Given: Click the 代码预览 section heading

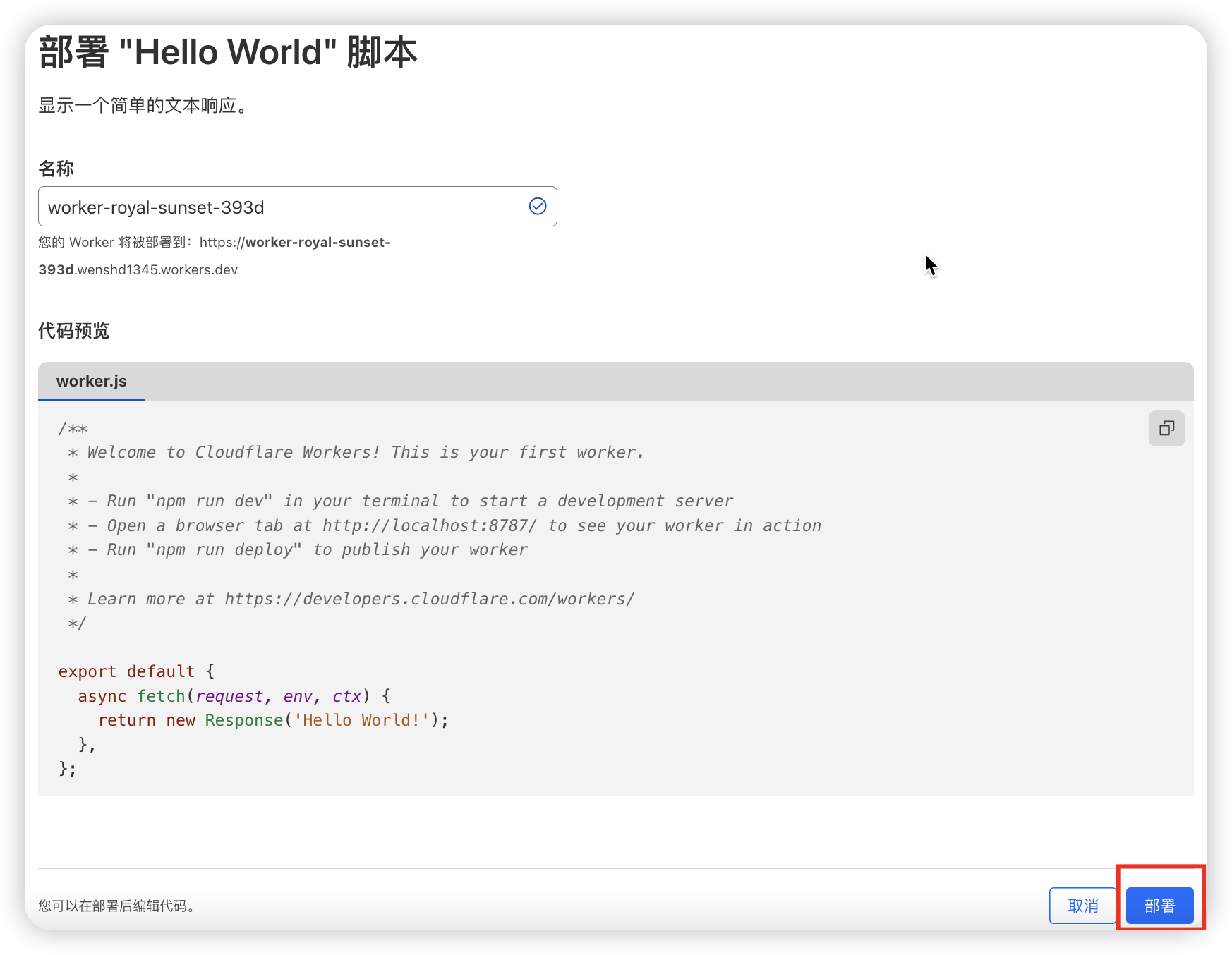Looking at the screenshot, I should 73,331.
